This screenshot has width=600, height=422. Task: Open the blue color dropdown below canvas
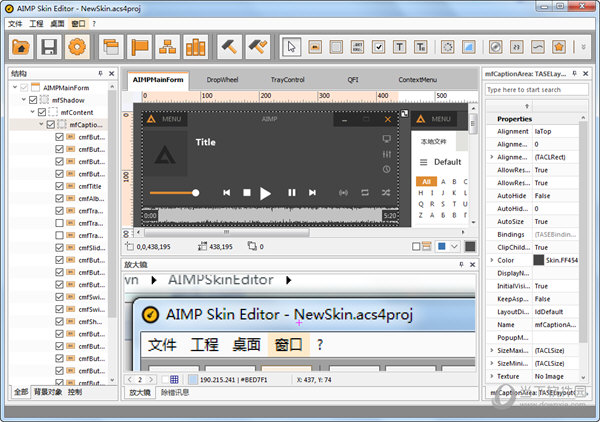[454, 247]
